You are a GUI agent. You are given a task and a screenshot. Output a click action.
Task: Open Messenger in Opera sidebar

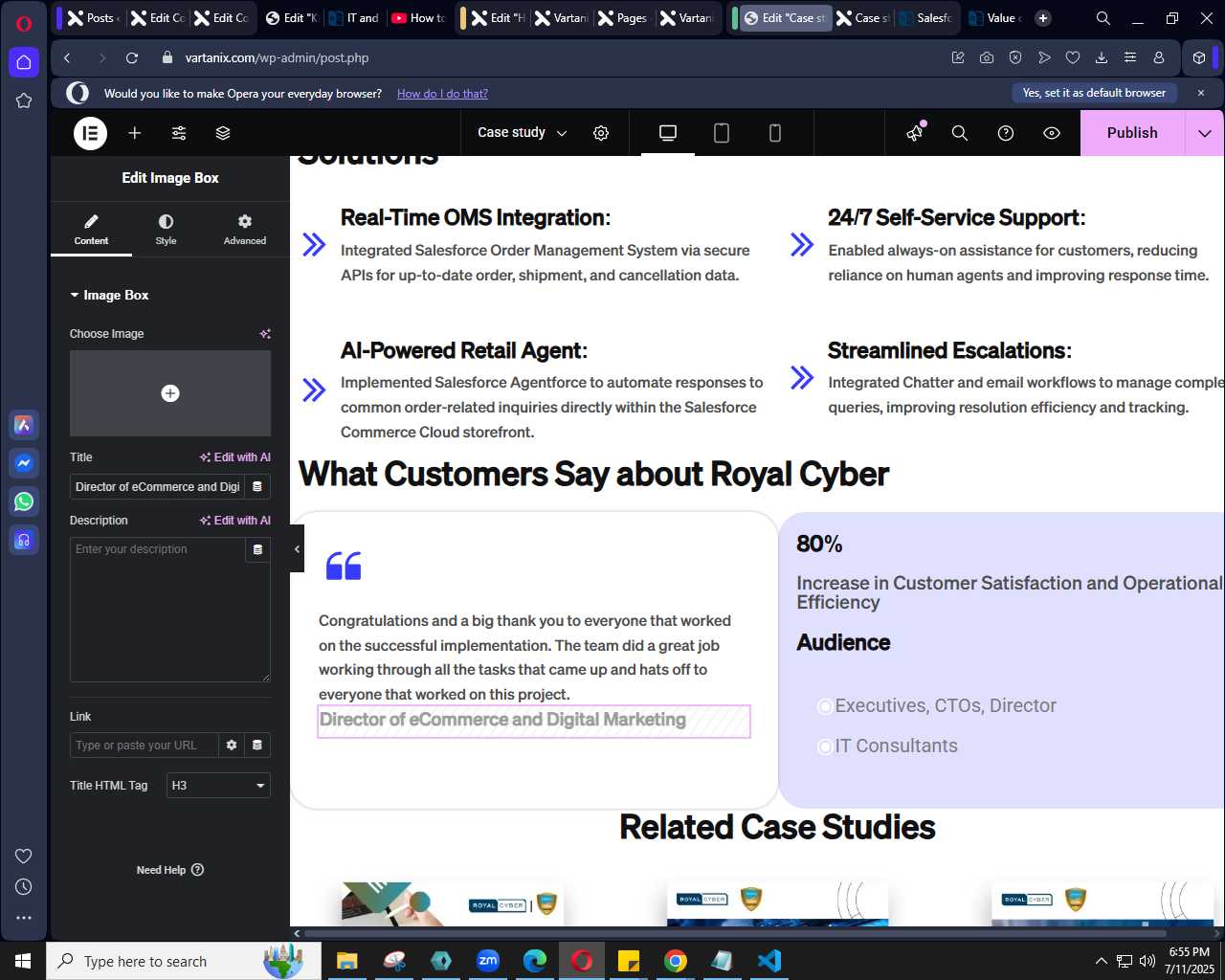click(x=24, y=463)
